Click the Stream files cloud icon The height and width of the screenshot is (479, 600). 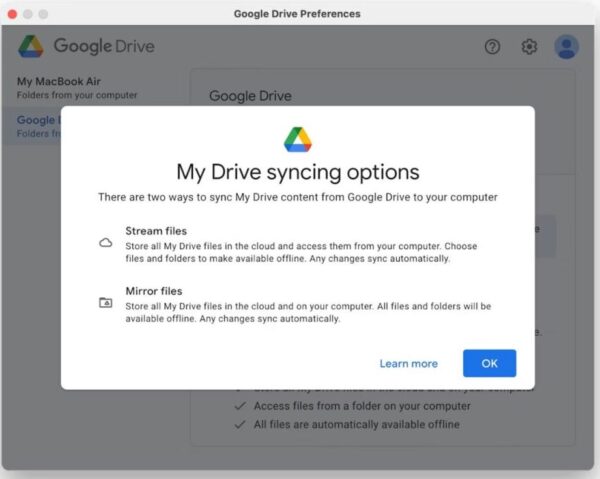[106, 243]
